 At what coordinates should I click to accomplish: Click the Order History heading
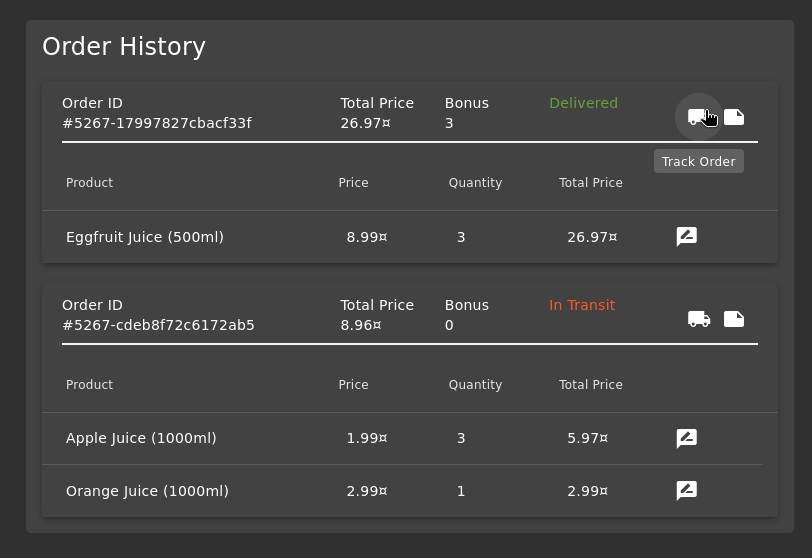coord(124,47)
